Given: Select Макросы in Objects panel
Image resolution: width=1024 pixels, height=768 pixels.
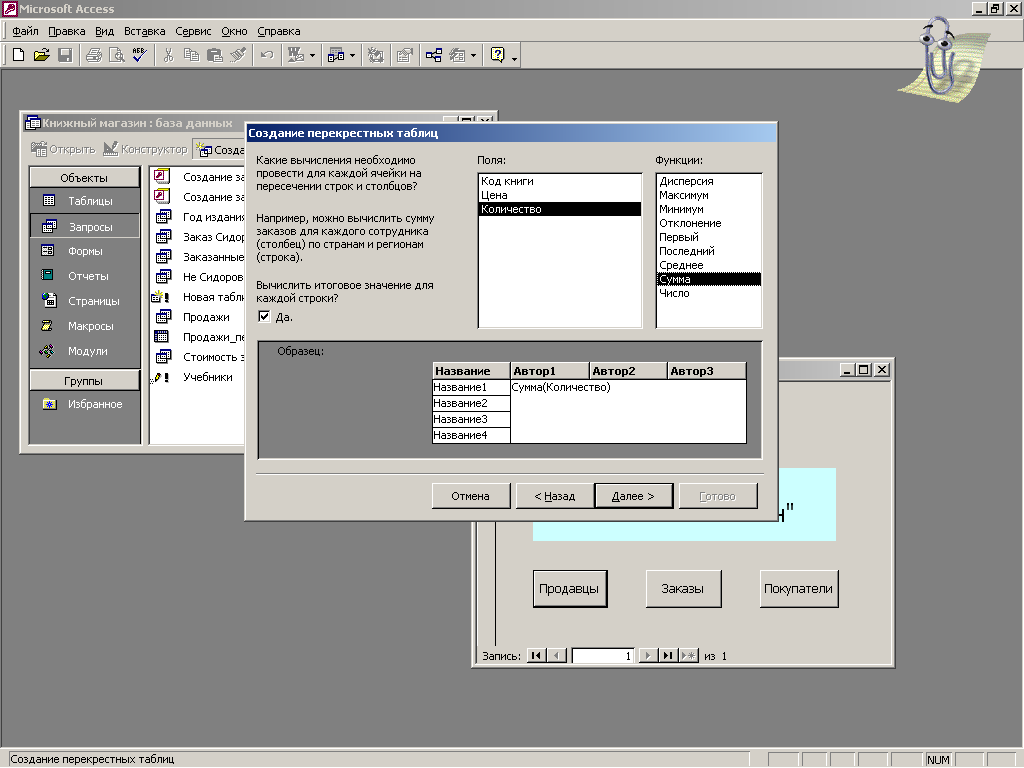Looking at the screenshot, I should click(84, 325).
